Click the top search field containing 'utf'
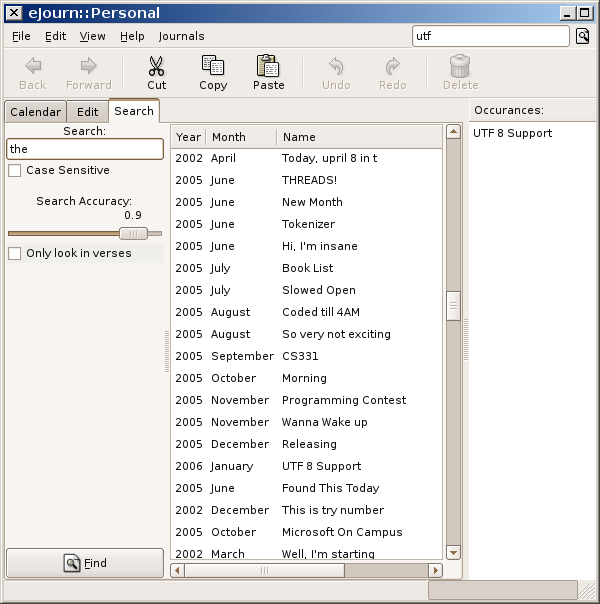This screenshot has height=604, width=600. [491, 36]
